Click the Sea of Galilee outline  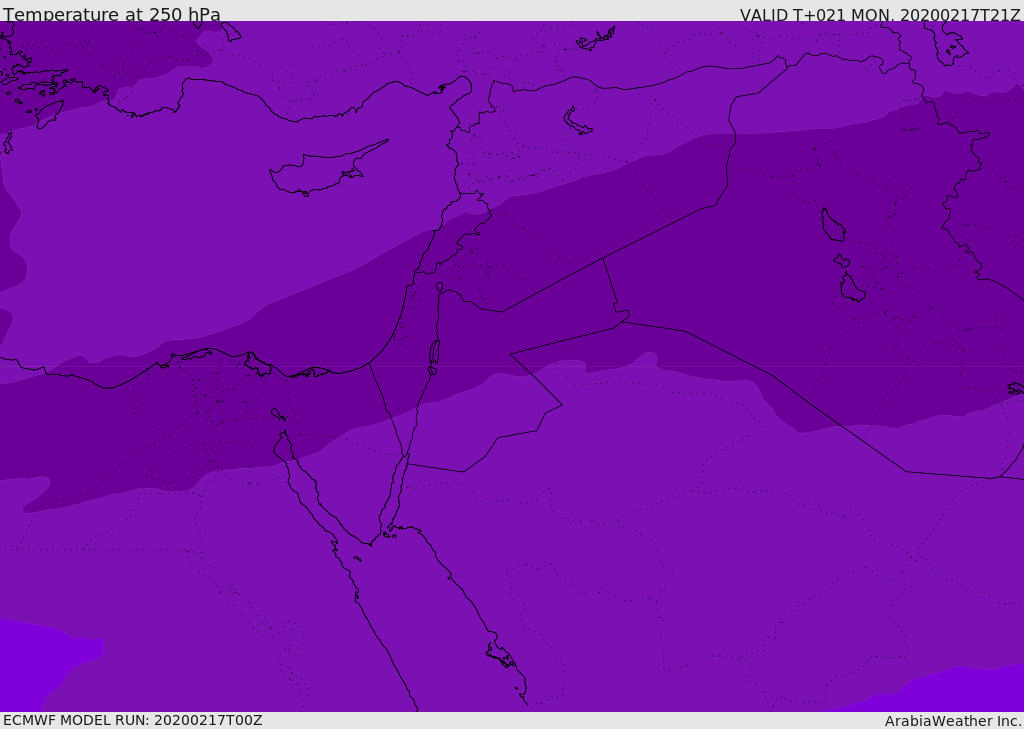click(x=439, y=287)
